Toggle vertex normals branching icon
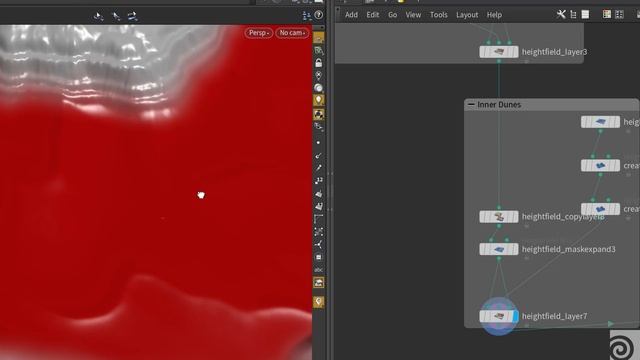 [318, 244]
